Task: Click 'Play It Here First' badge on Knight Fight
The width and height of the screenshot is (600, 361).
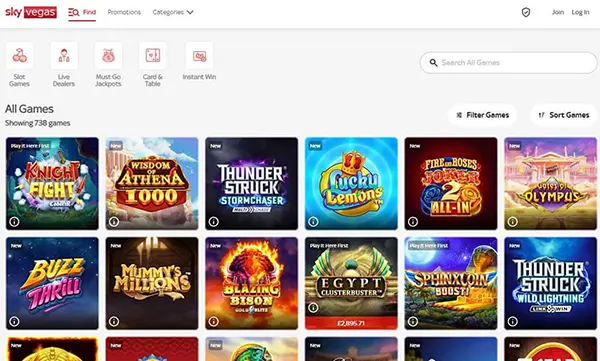Action: tap(30, 146)
